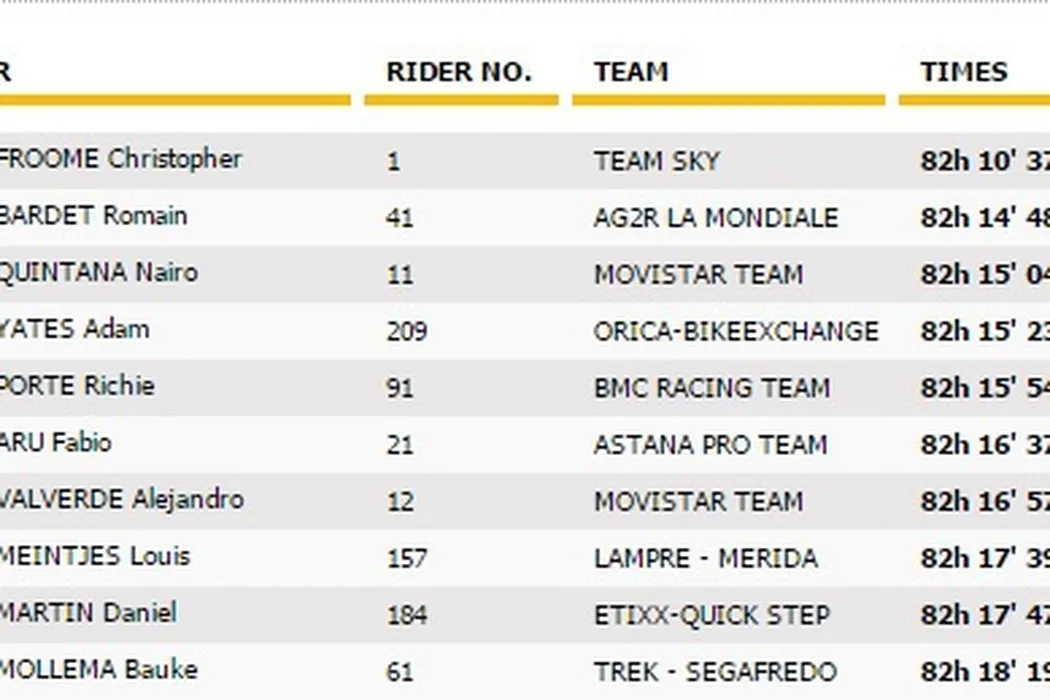Select rider VALVERDE Alejandro

pos(121,499)
